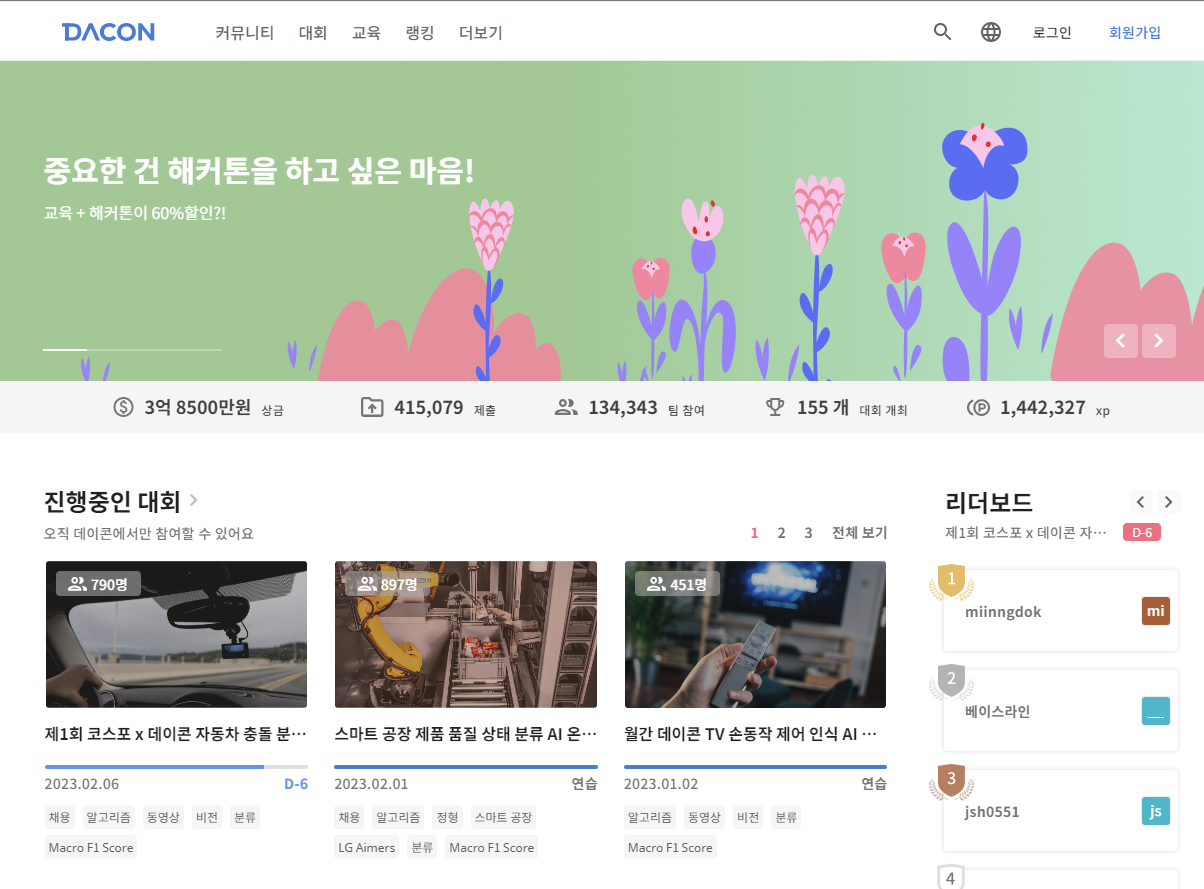
Task: Open the 랭킹 menu
Action: click(420, 32)
